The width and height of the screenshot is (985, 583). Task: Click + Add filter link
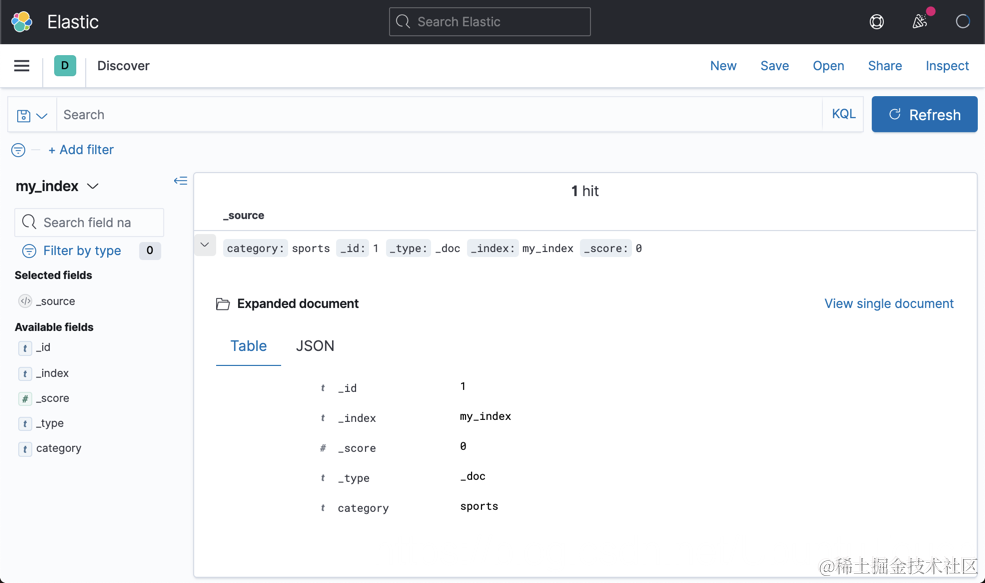[81, 150]
